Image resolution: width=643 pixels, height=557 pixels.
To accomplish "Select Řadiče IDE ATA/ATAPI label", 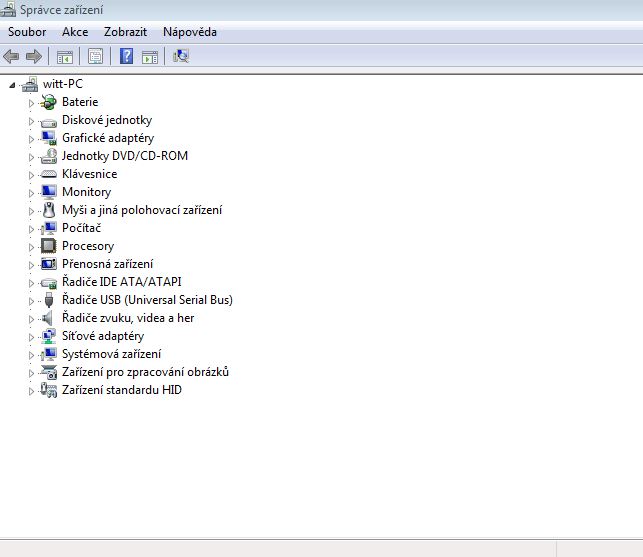I will pyautogui.click(x=121, y=282).
